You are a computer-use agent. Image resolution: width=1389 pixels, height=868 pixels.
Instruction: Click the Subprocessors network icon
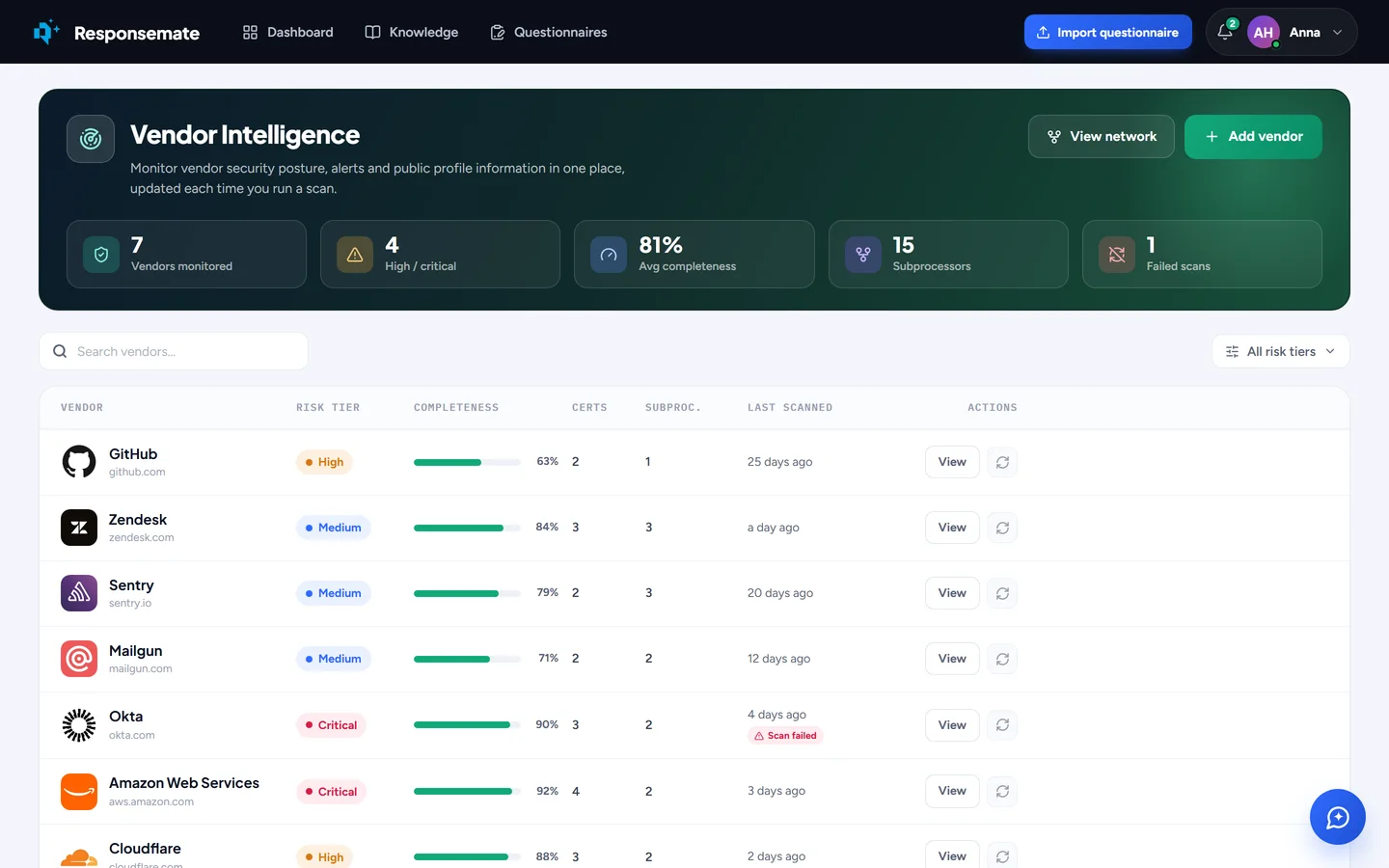pyautogui.click(x=863, y=255)
